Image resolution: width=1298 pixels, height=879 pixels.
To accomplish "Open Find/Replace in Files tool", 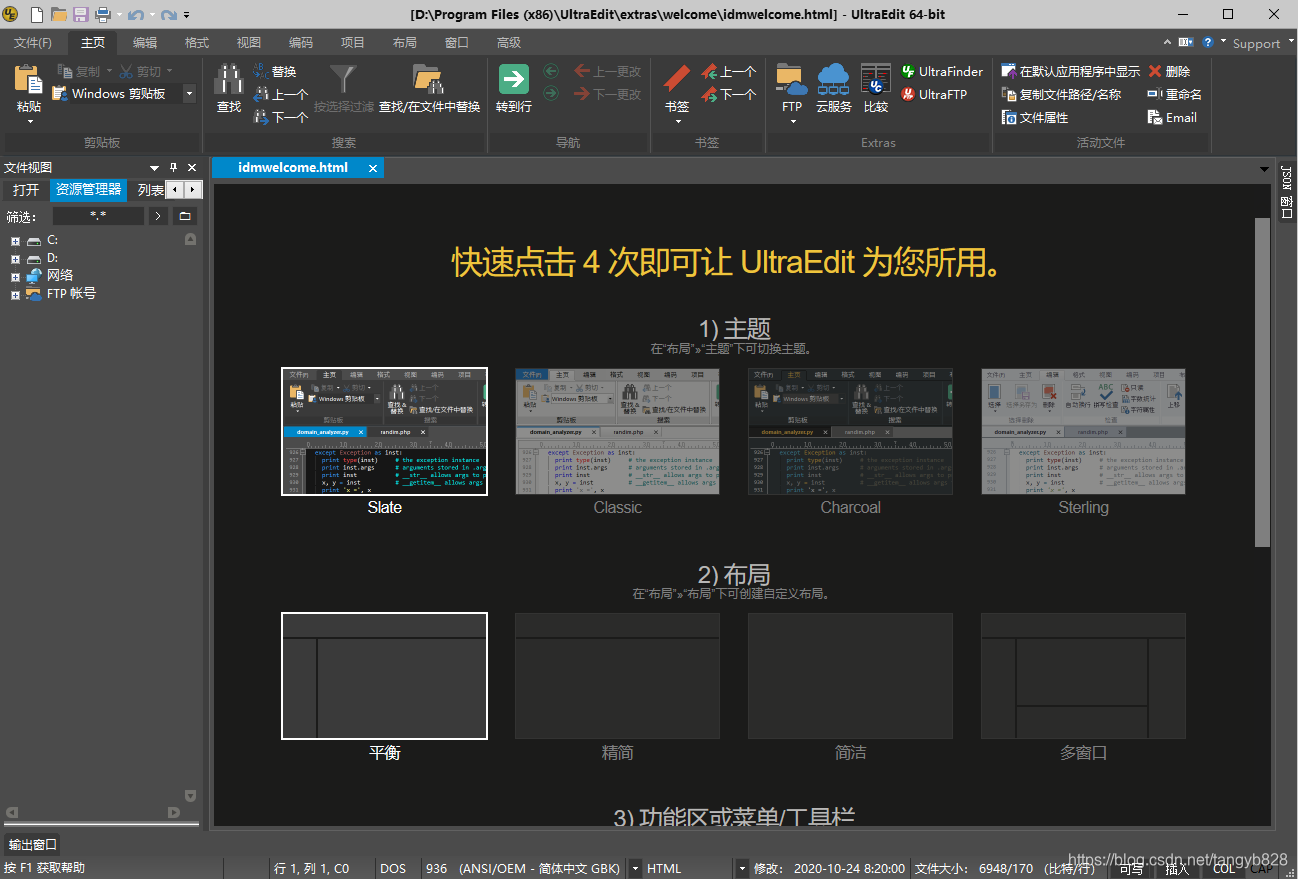I will click(429, 89).
